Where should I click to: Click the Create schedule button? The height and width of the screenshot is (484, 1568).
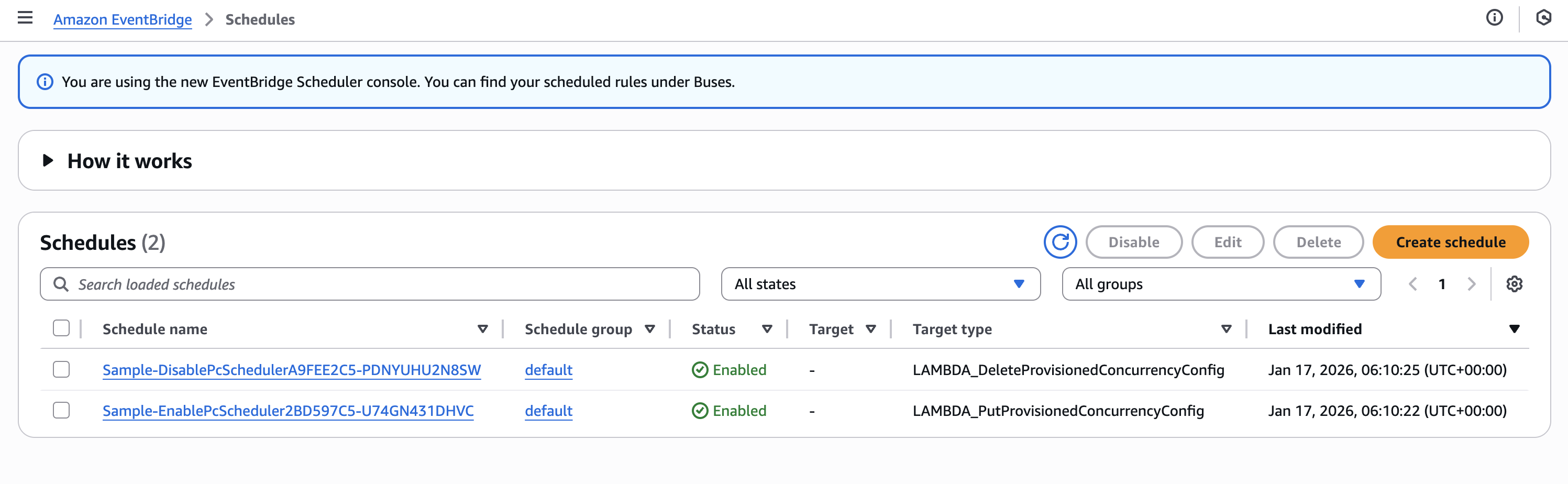pyautogui.click(x=1450, y=243)
